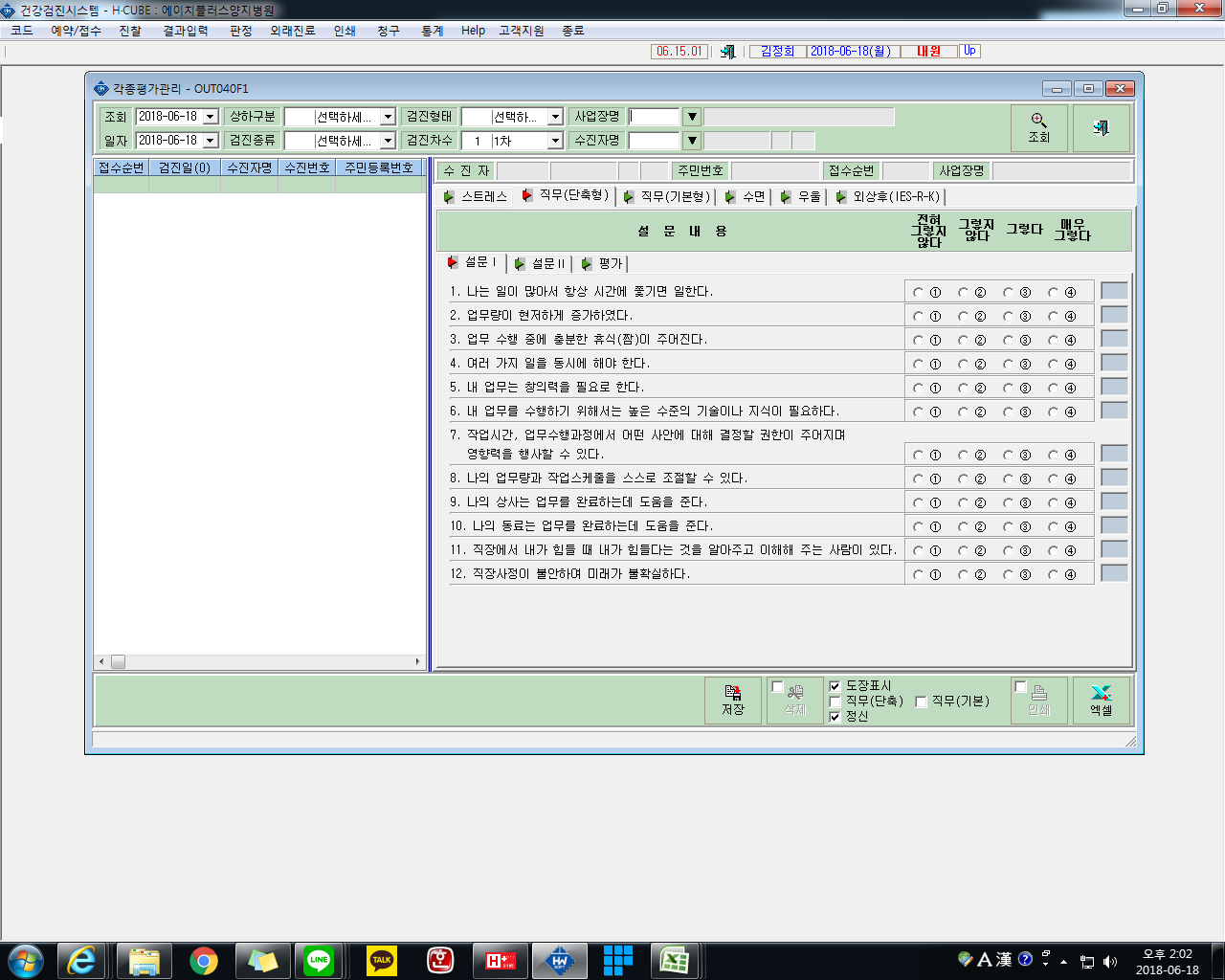Click the exit icon in top toolbar
Screen dimensions: 1225x980
point(728,52)
